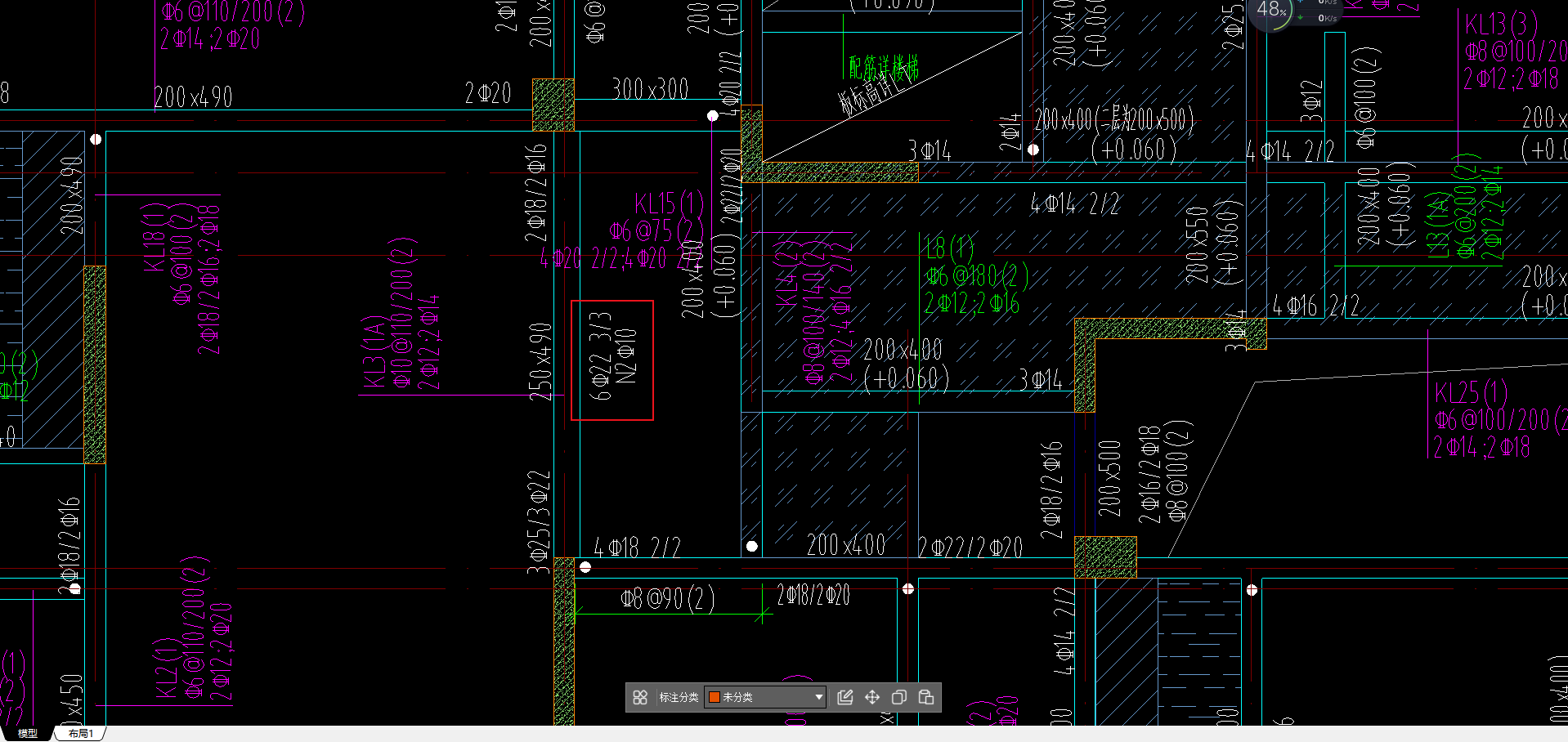Viewport: 1568px width, 742px height.
Task: Select the move annotation cross-arrows icon
Action: [x=872, y=697]
